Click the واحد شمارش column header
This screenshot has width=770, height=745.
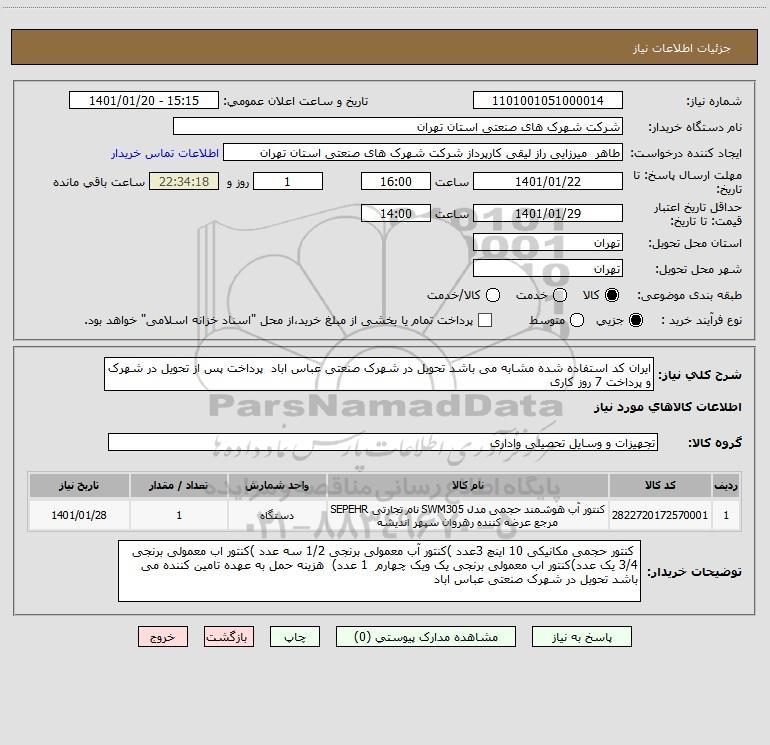click(x=277, y=486)
